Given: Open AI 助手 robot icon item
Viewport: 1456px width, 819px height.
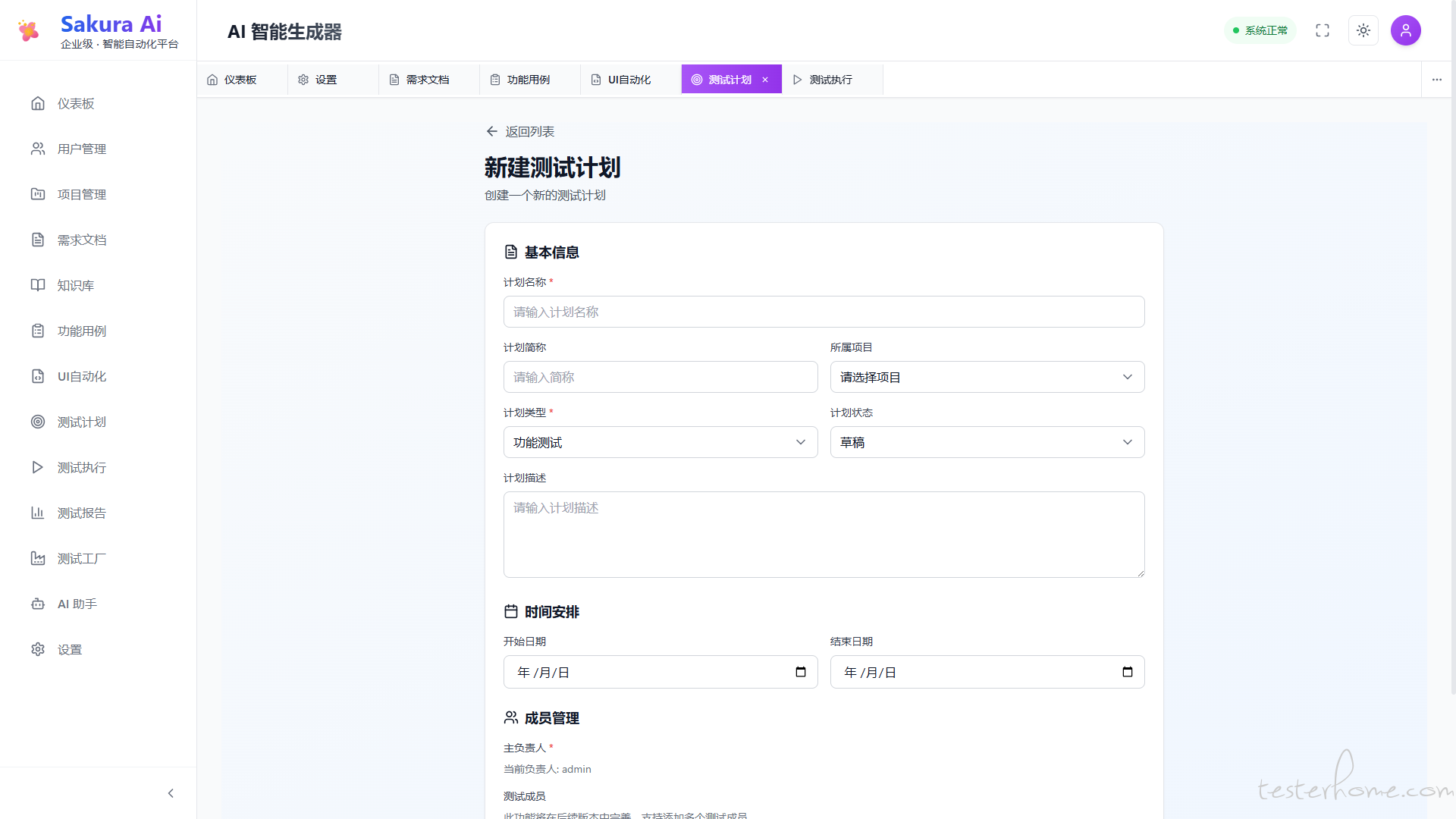Looking at the screenshot, I should click(x=77, y=604).
